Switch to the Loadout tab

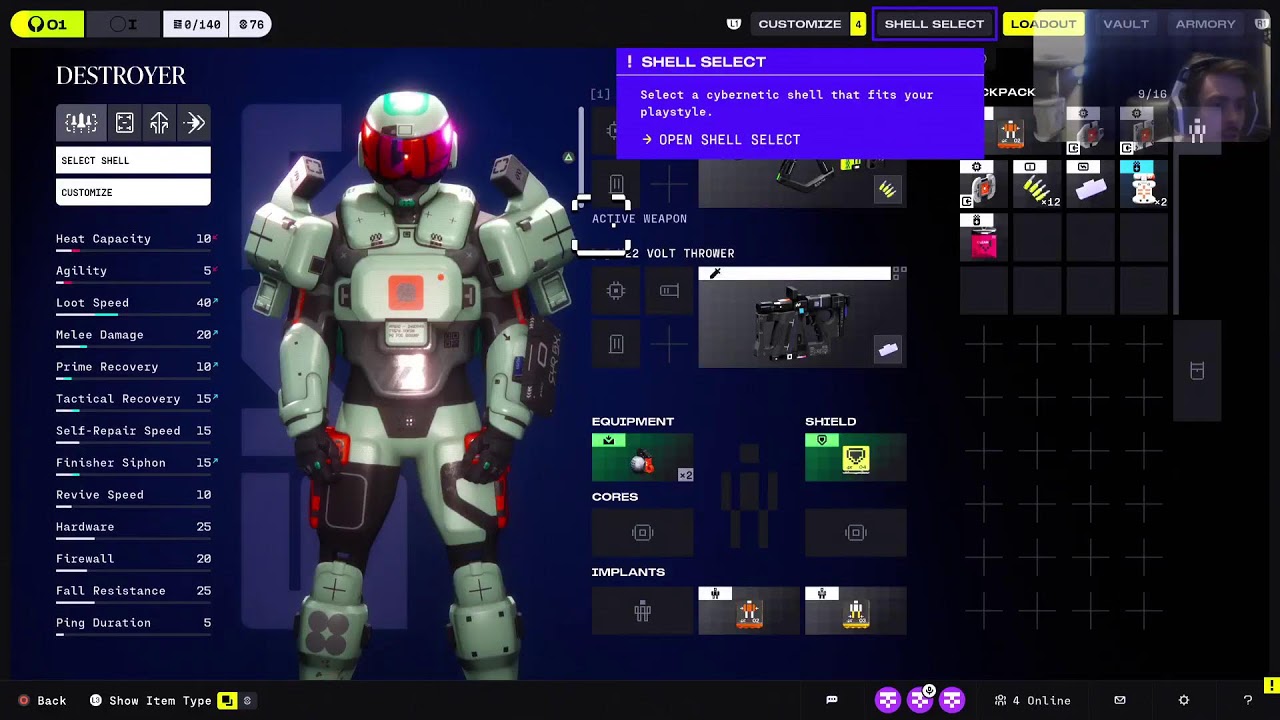coord(1043,24)
